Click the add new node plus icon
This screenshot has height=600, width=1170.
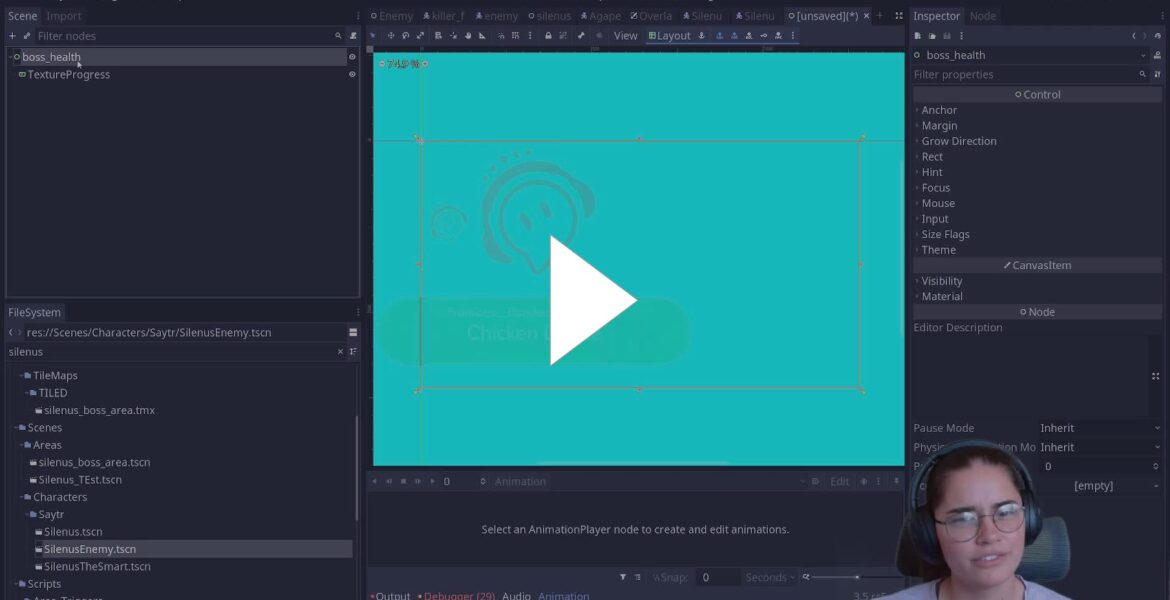[12, 36]
